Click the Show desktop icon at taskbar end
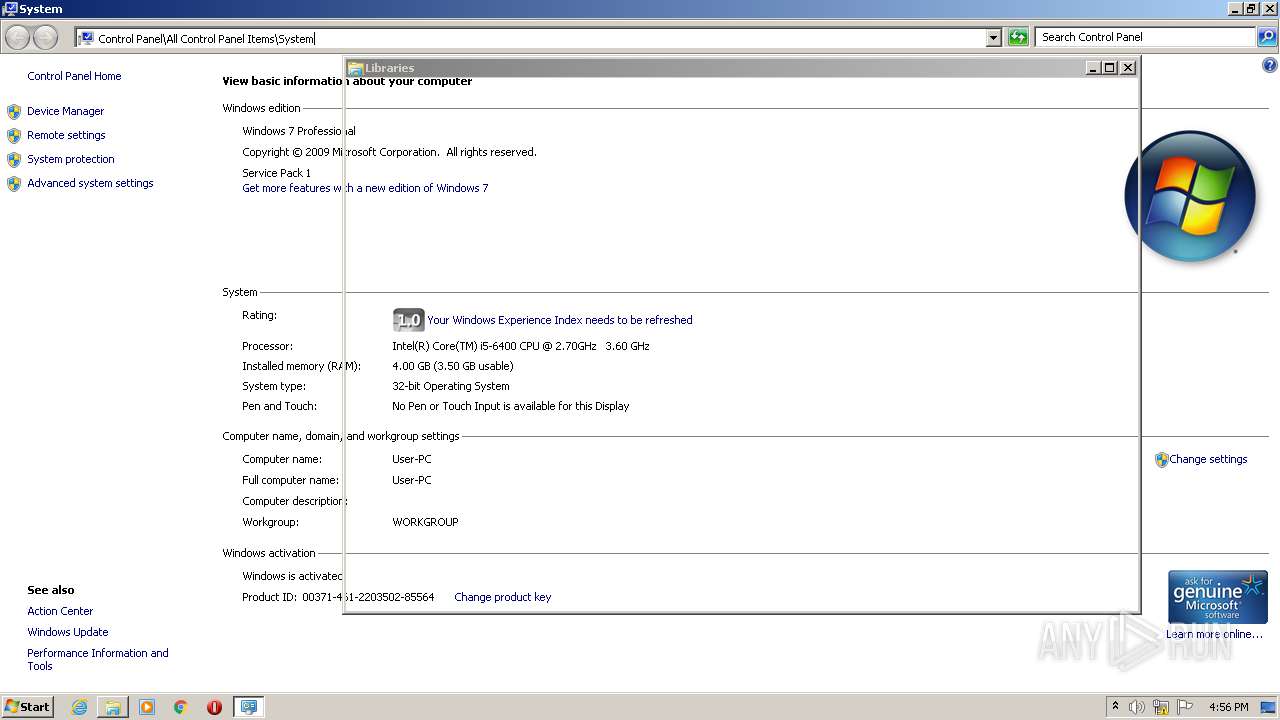The height and width of the screenshot is (720, 1280). [1268, 707]
